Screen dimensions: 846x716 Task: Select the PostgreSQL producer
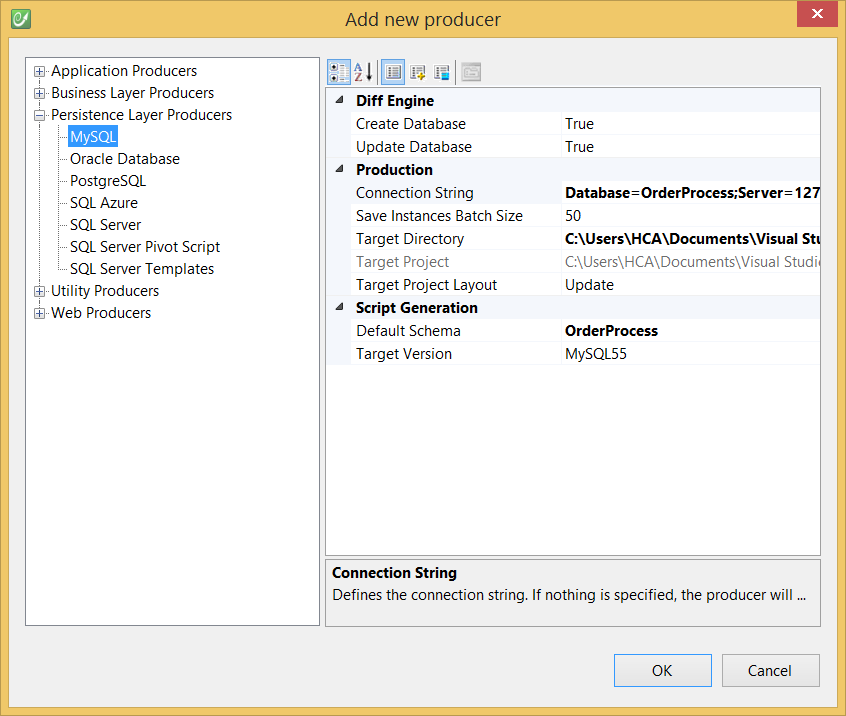coord(107,181)
